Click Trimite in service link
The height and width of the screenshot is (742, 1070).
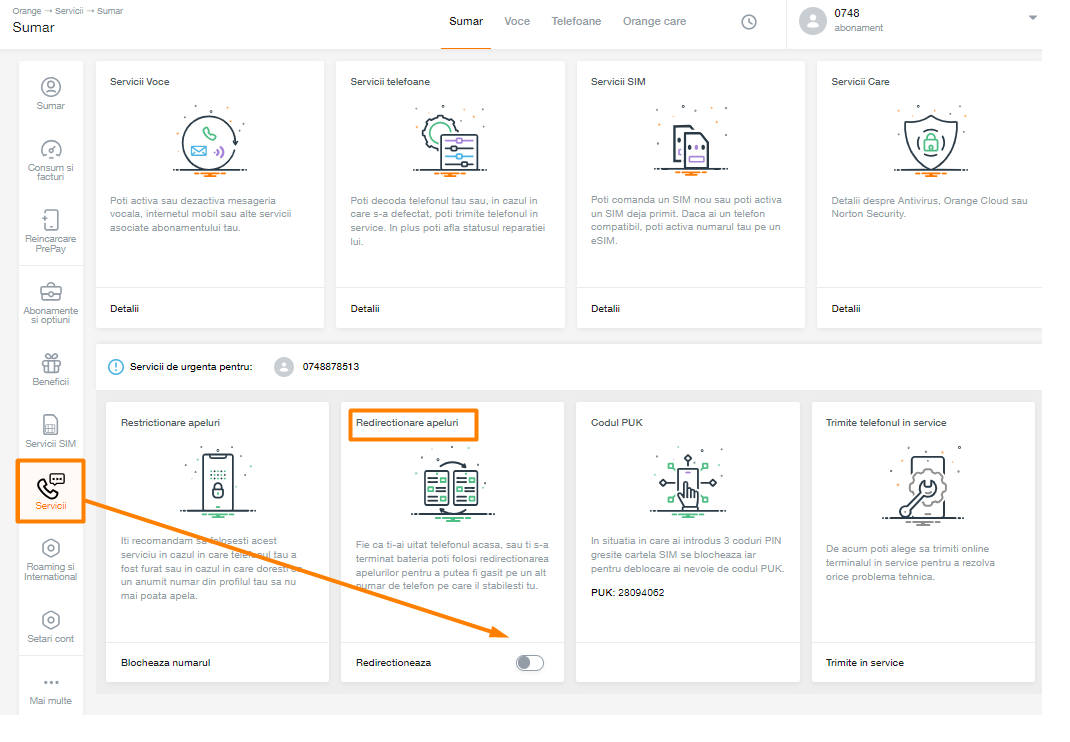click(864, 663)
